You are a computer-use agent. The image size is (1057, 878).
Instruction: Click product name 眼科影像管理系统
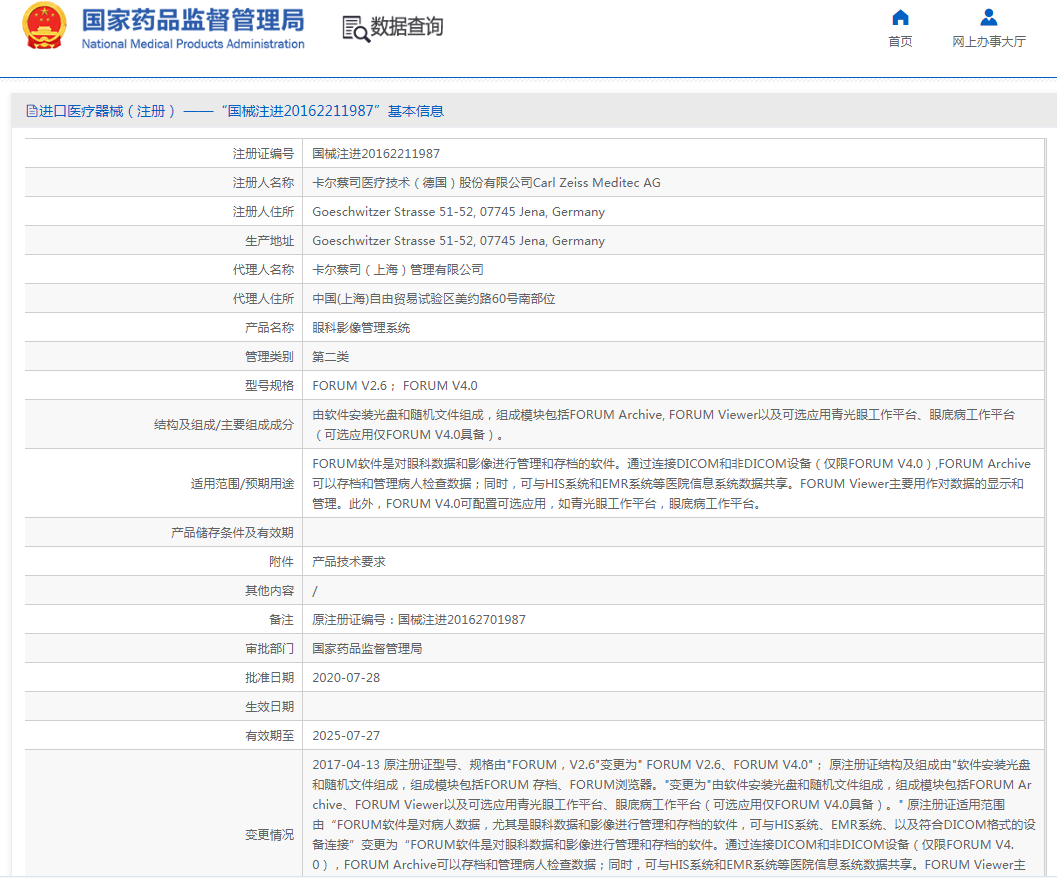(361, 328)
